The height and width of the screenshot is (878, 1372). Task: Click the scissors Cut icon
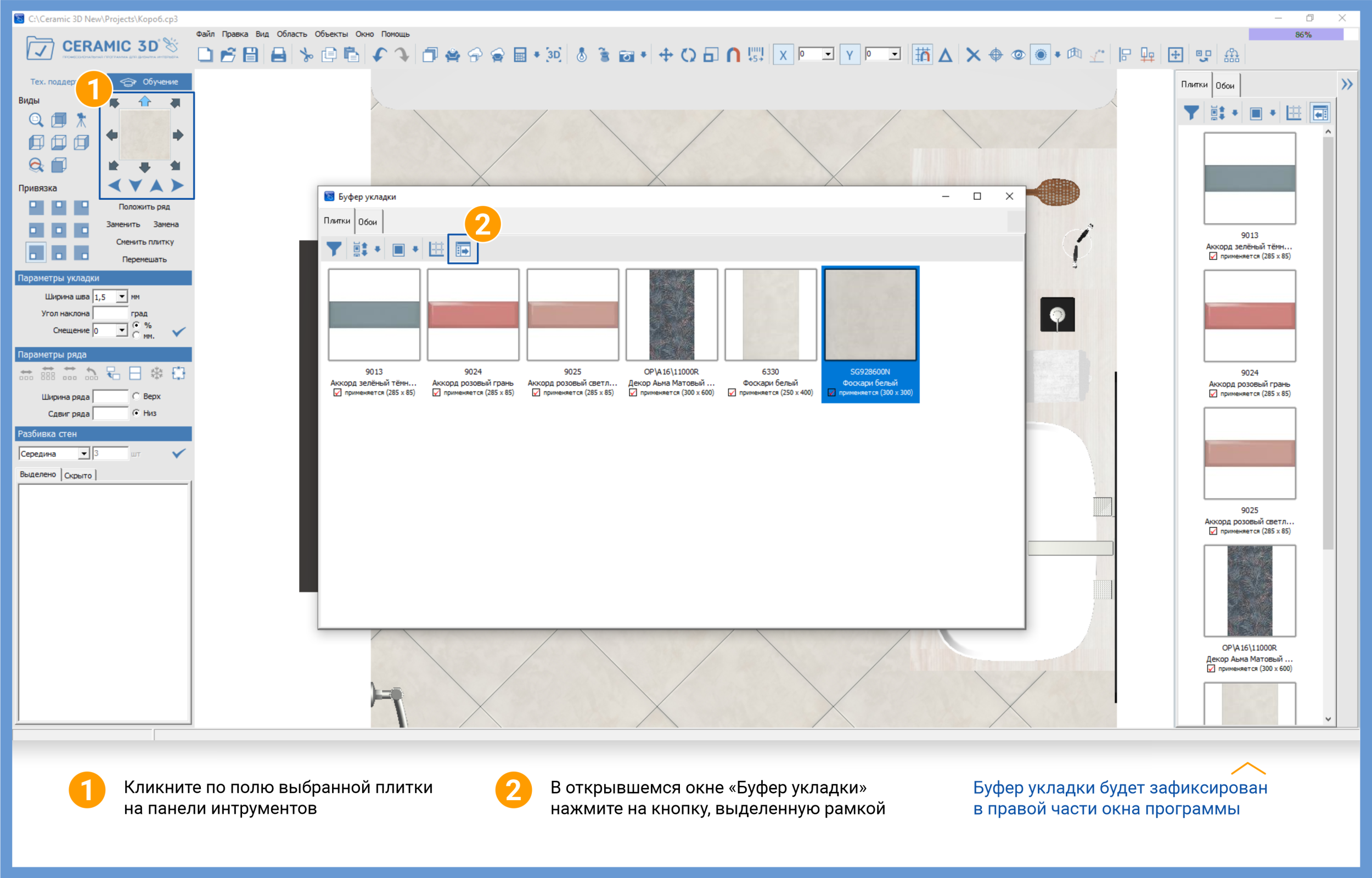(x=306, y=55)
